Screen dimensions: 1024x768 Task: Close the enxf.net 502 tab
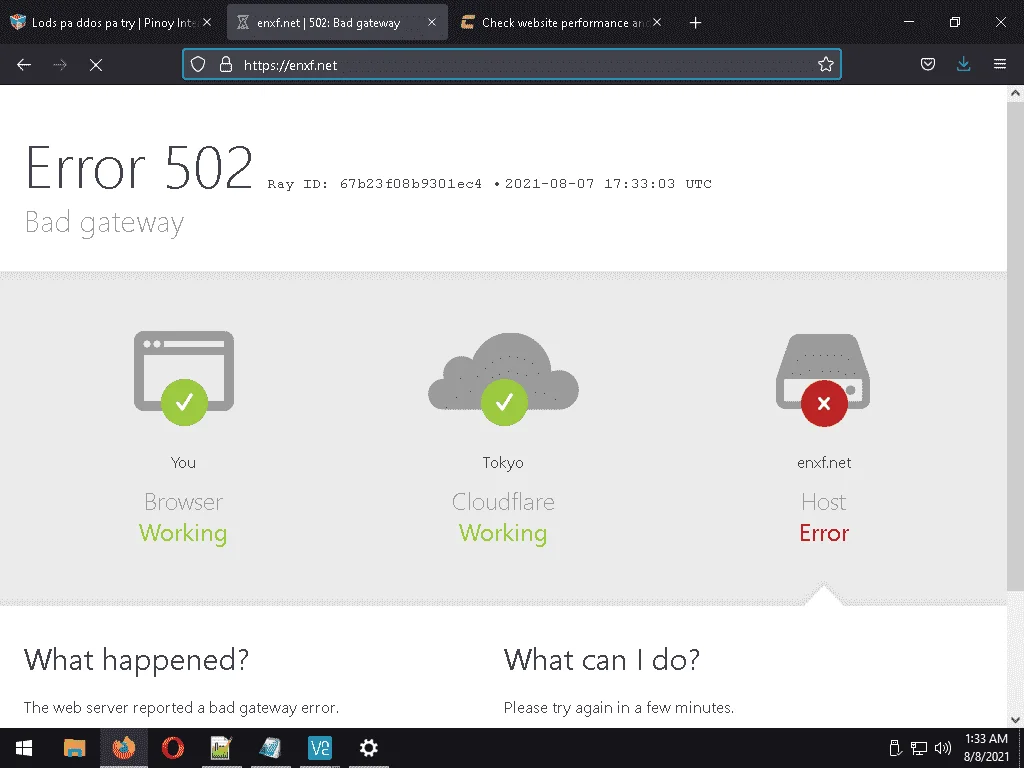pos(432,22)
